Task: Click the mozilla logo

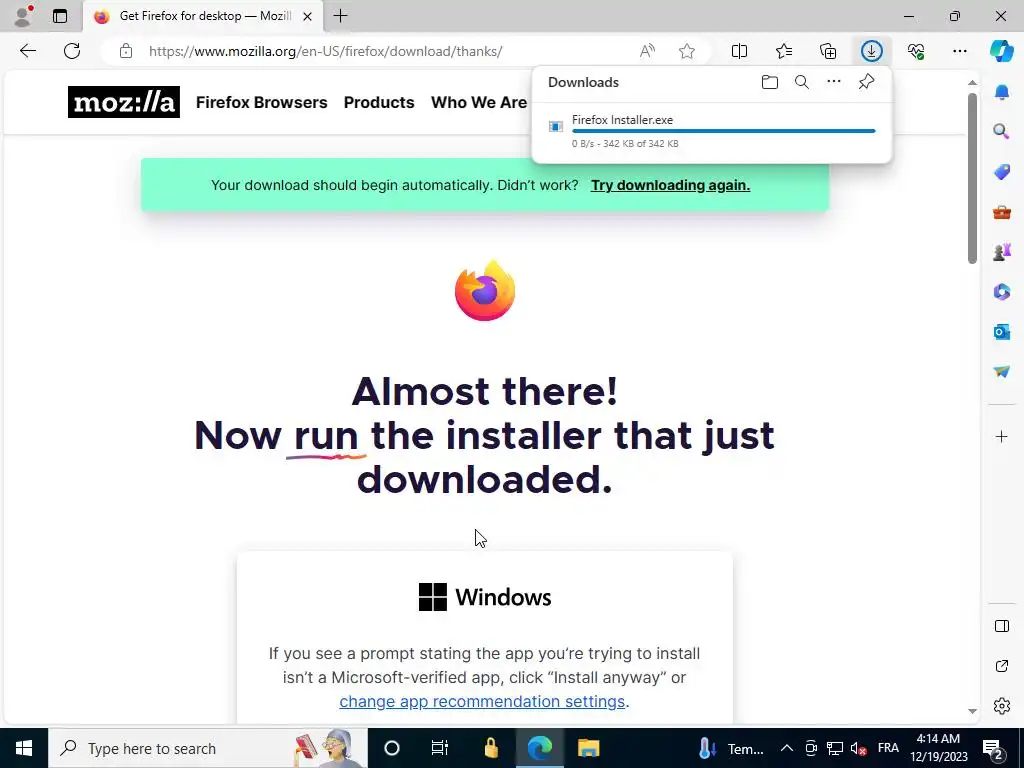Action: click(123, 102)
